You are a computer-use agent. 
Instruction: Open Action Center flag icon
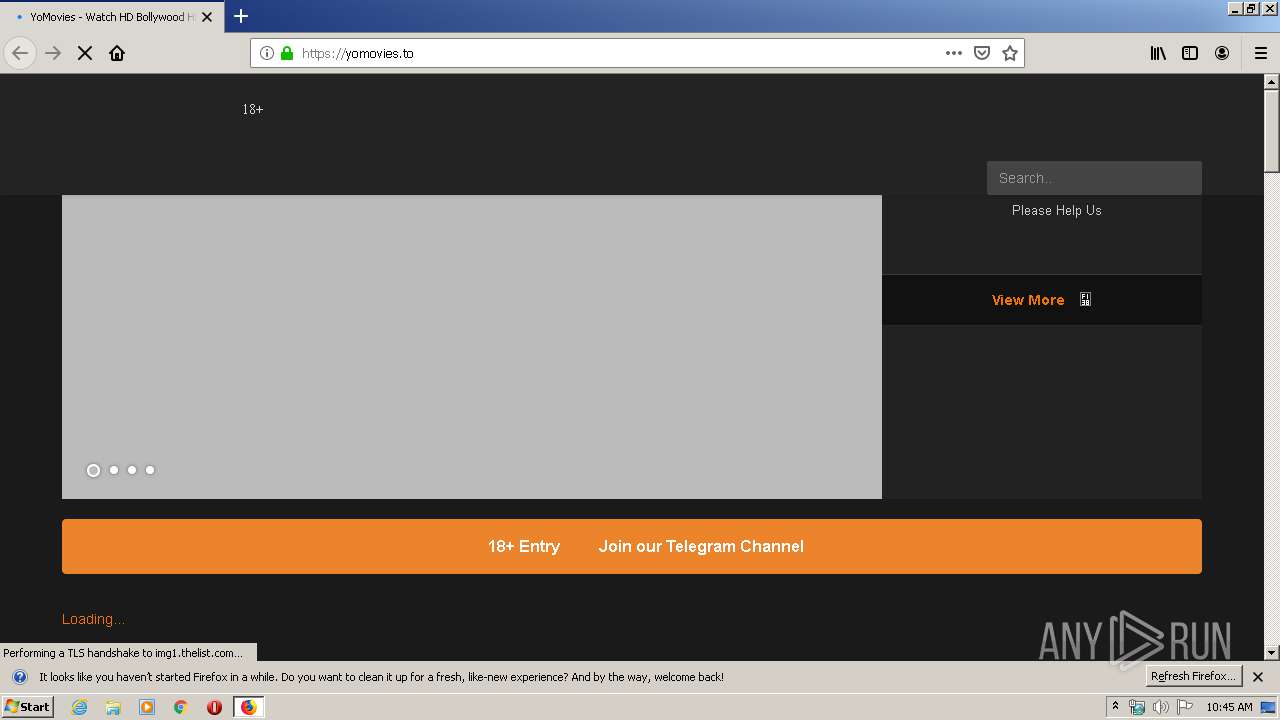pos(1185,707)
